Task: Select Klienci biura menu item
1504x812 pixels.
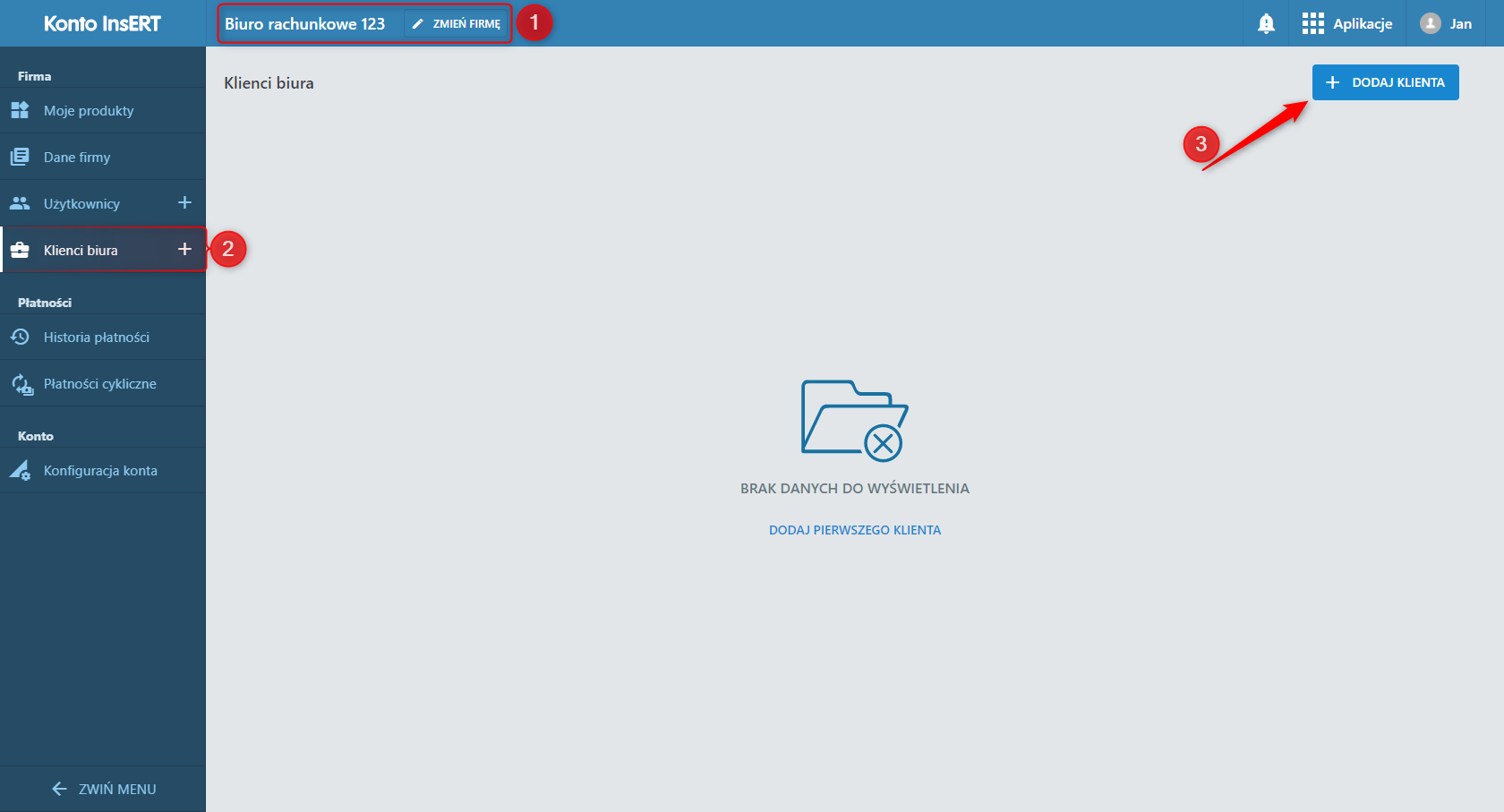Action: (103, 250)
